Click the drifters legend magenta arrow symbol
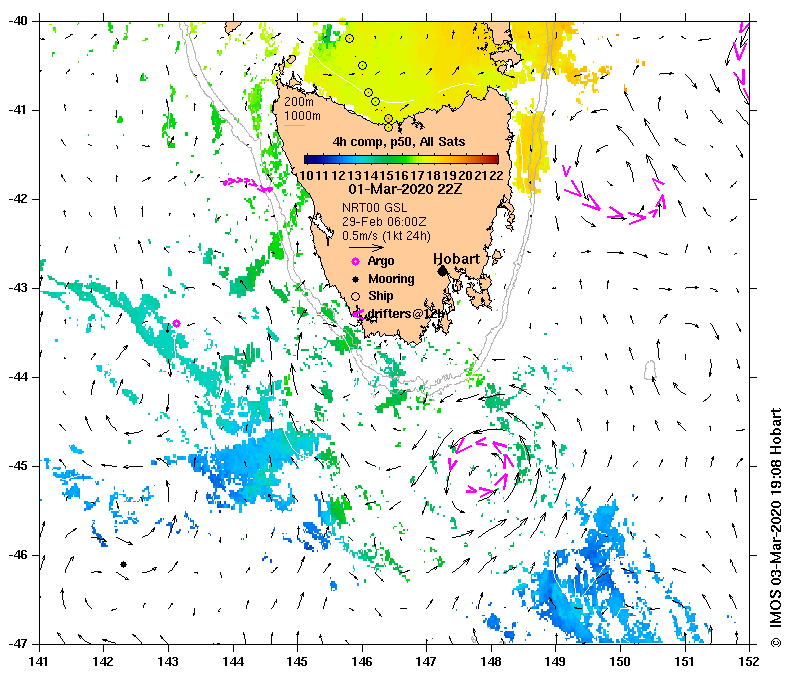 [358, 314]
